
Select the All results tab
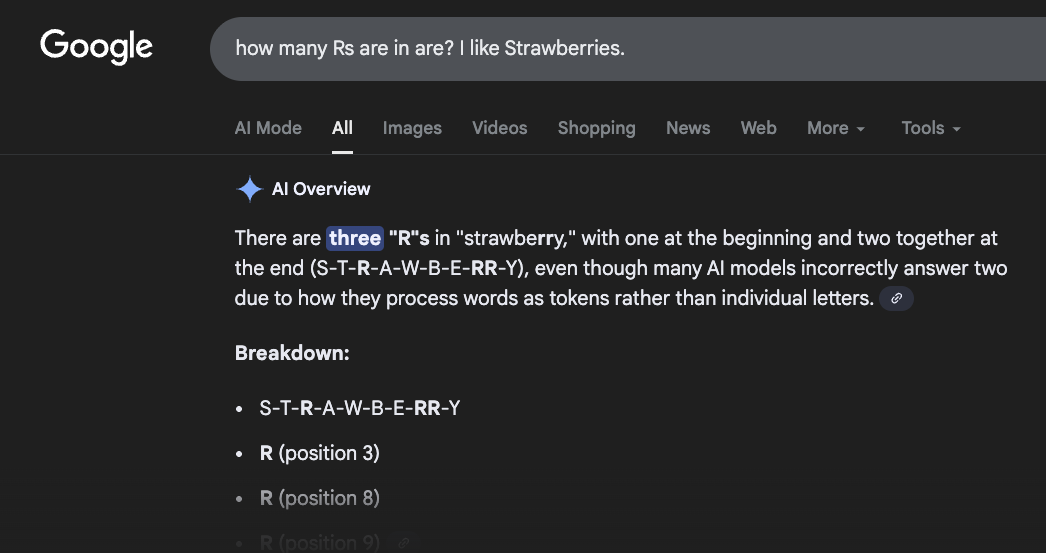[x=342, y=128]
